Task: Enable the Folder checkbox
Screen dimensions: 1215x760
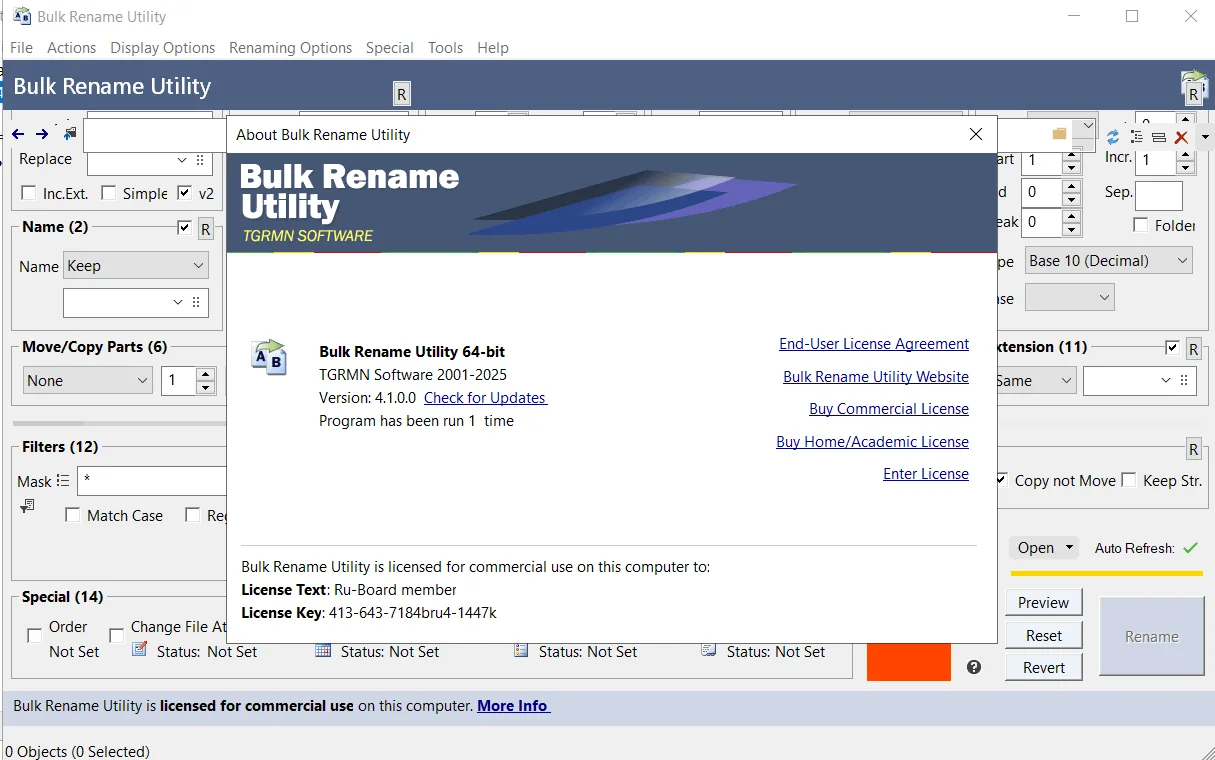Action: [x=1141, y=225]
